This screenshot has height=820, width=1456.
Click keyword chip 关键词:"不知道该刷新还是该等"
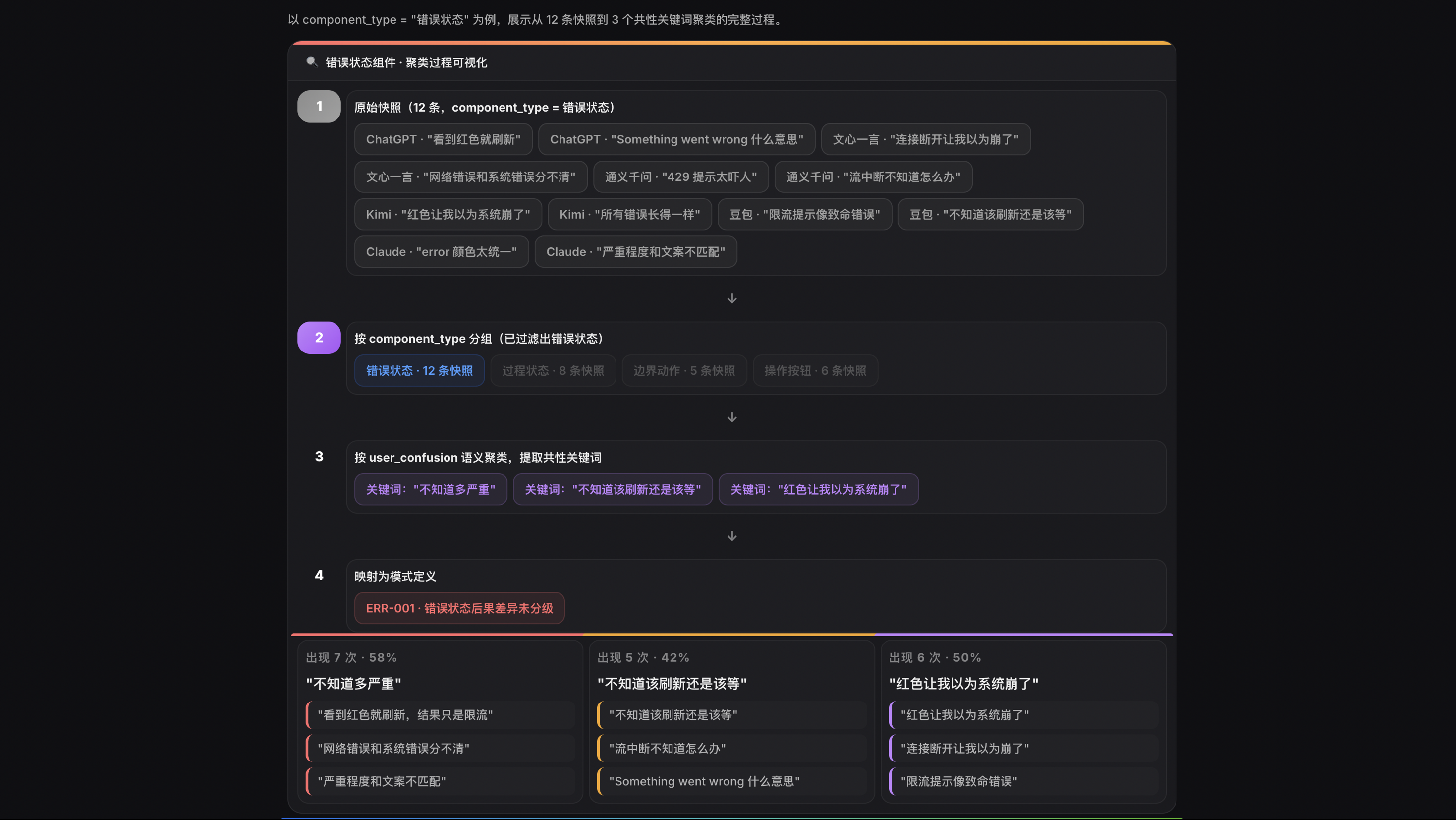pyautogui.click(x=613, y=489)
